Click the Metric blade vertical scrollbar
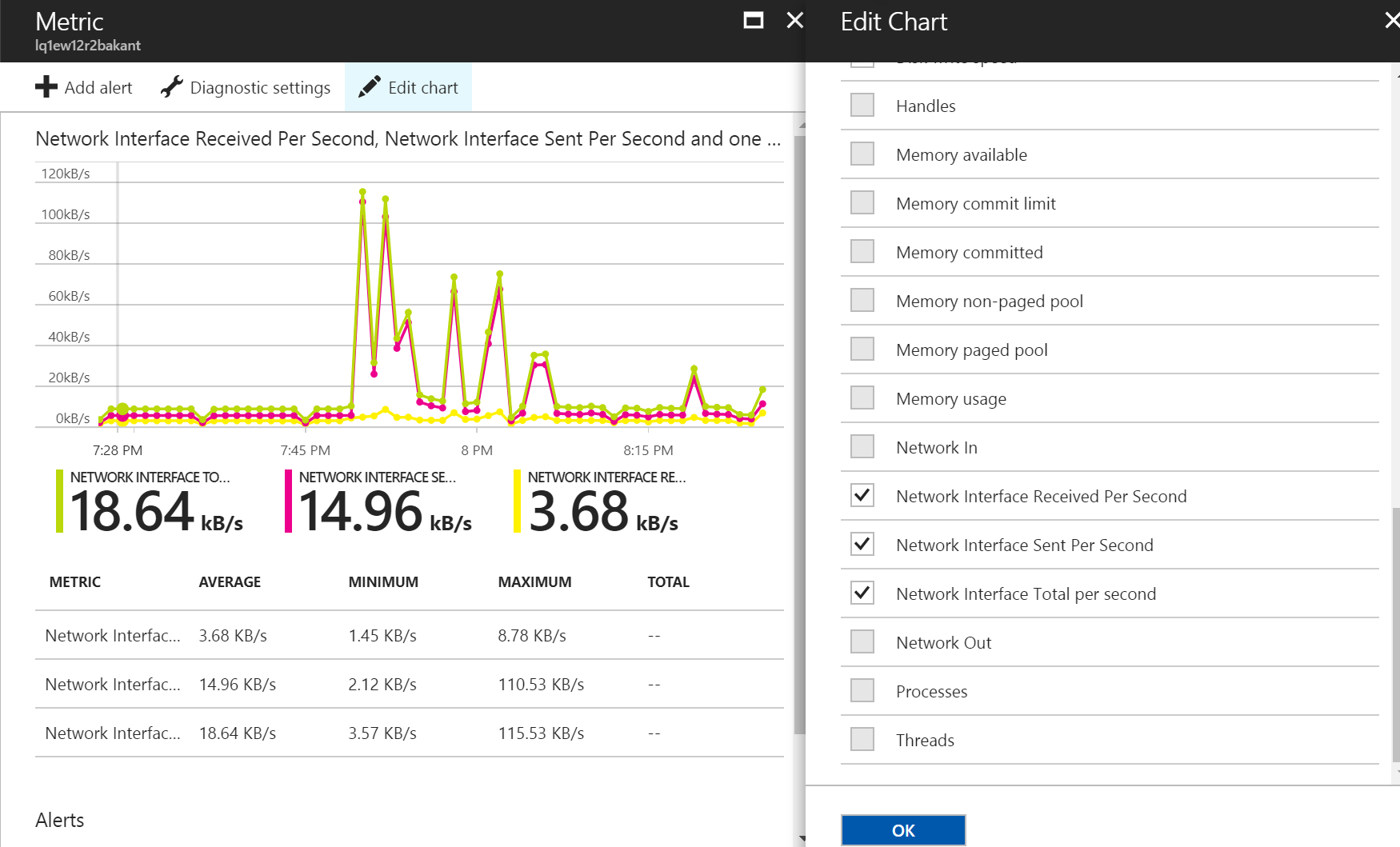The height and width of the screenshot is (847, 1400). coord(799,432)
